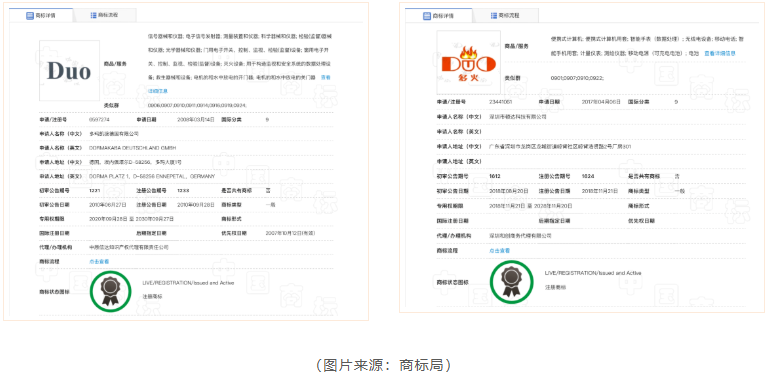Click 点击查看 link in 多火 panel's 商标流程 row

[500, 250]
